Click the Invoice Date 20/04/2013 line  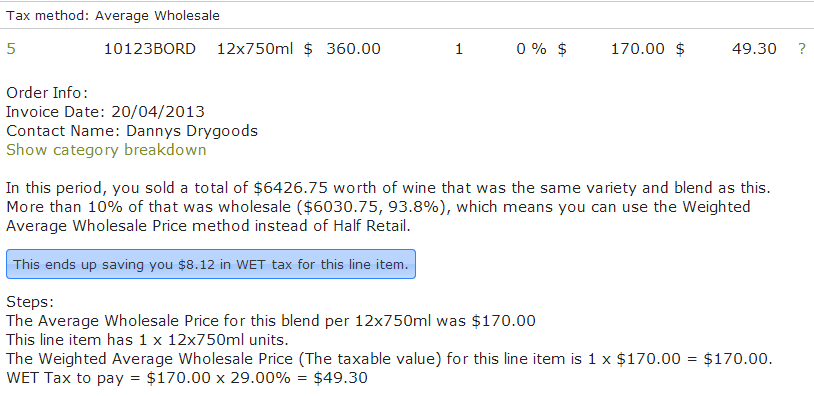105,112
